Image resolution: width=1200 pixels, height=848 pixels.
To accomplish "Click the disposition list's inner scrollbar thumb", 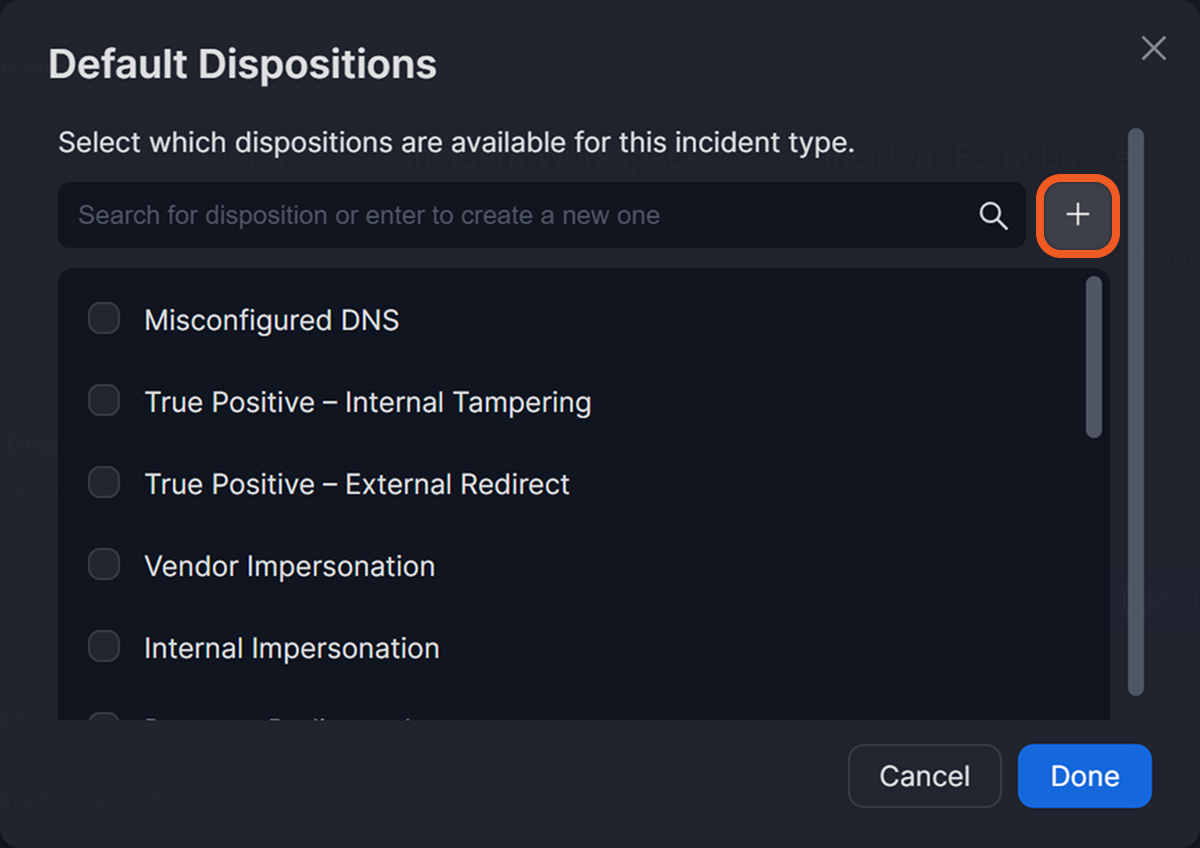I will pos(1094,357).
